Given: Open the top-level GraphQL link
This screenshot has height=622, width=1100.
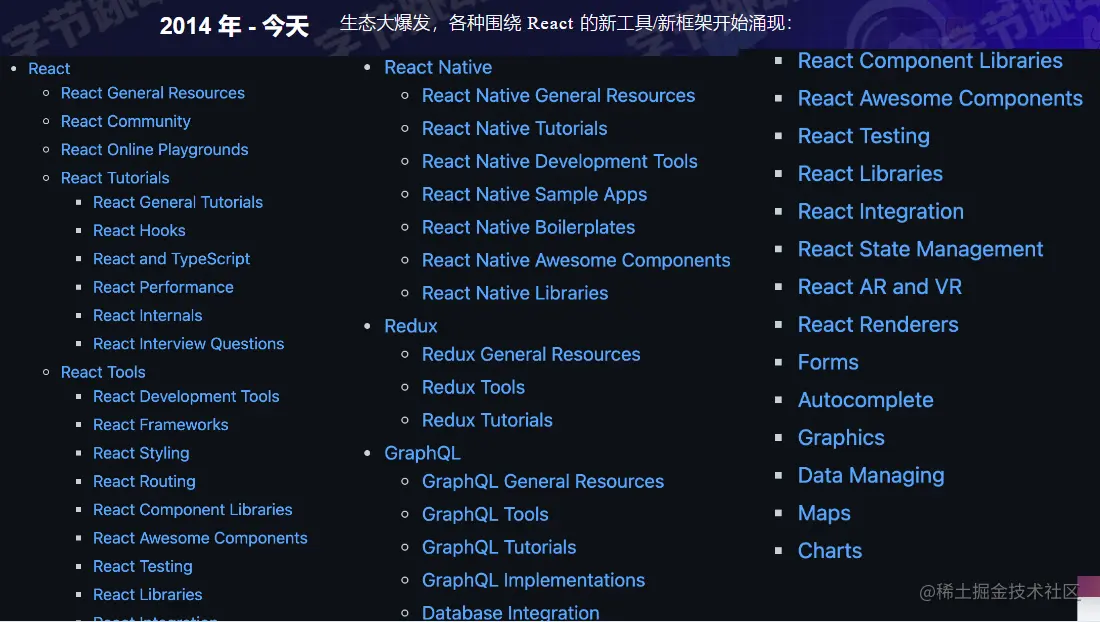Looking at the screenshot, I should pyautogui.click(x=423, y=453).
